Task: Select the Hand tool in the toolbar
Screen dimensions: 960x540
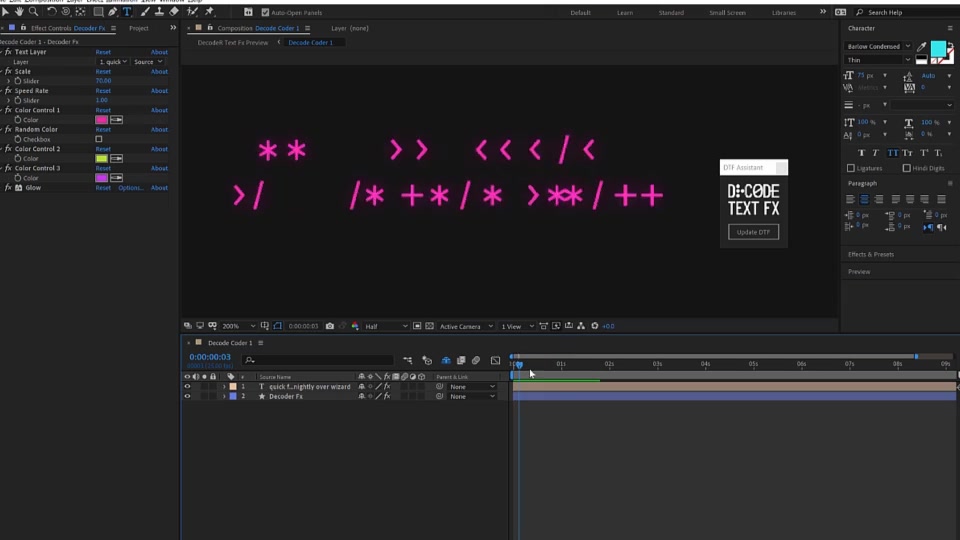Action: 20,12
